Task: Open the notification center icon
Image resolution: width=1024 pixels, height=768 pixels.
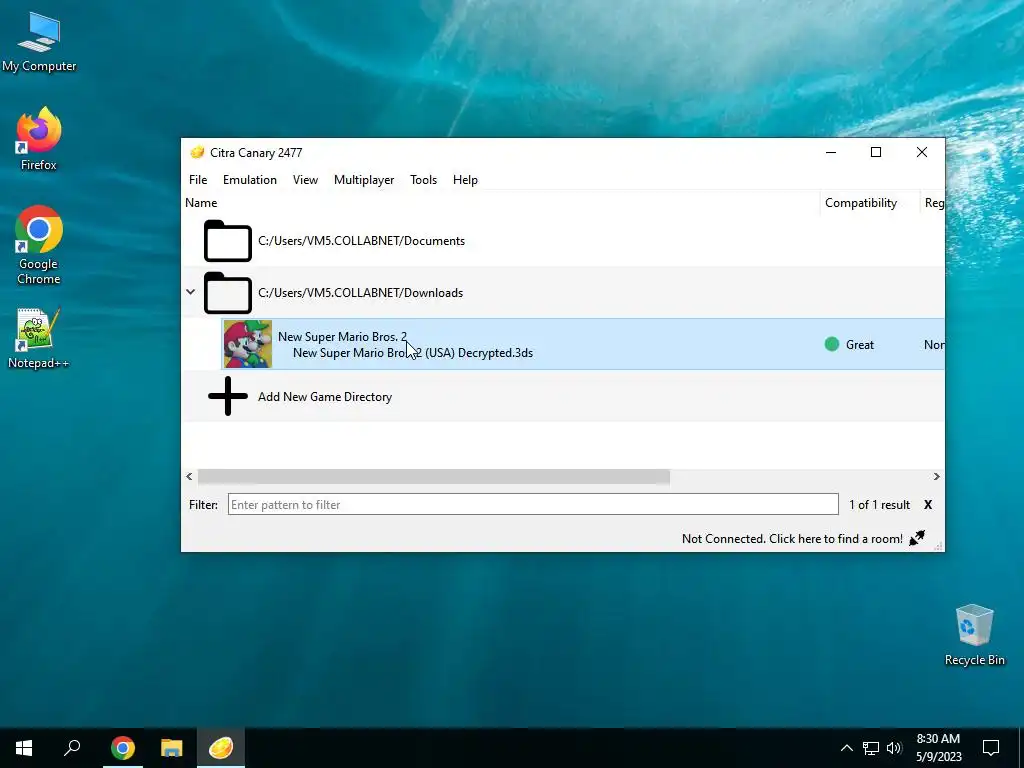Action: coord(991,748)
